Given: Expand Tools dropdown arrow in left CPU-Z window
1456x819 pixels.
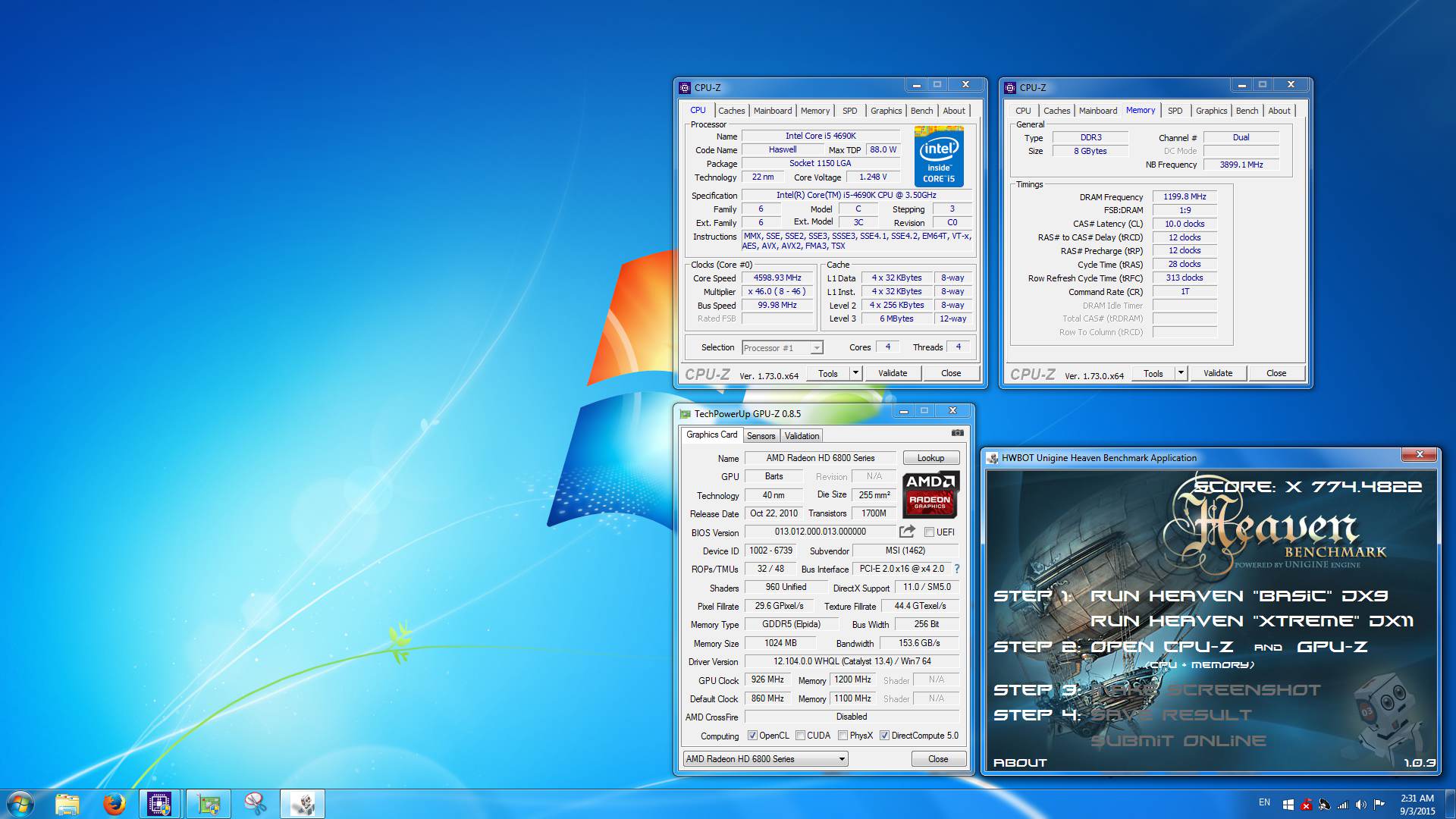Looking at the screenshot, I should pos(855,373).
